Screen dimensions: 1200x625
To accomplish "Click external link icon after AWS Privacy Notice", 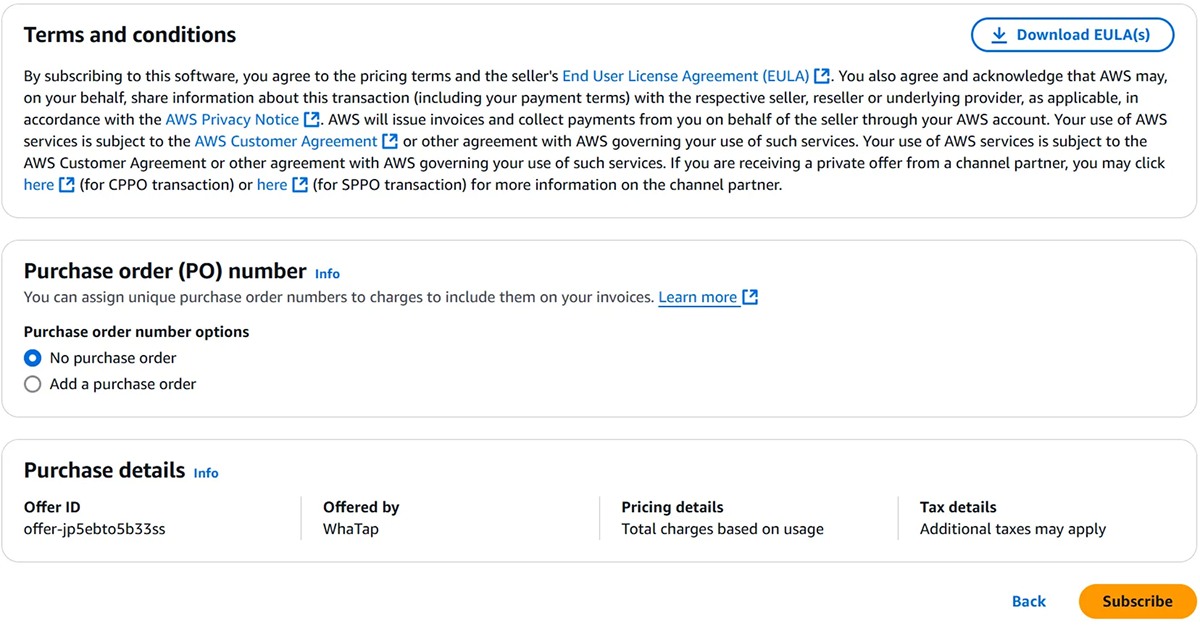I will coord(312,120).
